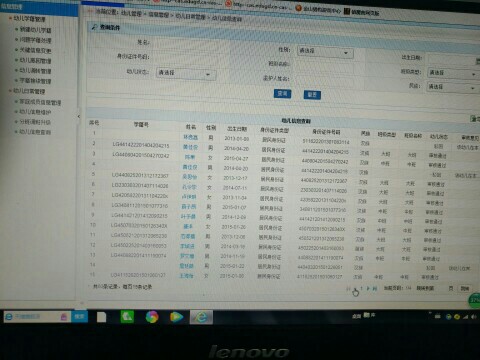Jump to last page in pagination
This screenshot has height=360, width=480.
click(x=375, y=289)
